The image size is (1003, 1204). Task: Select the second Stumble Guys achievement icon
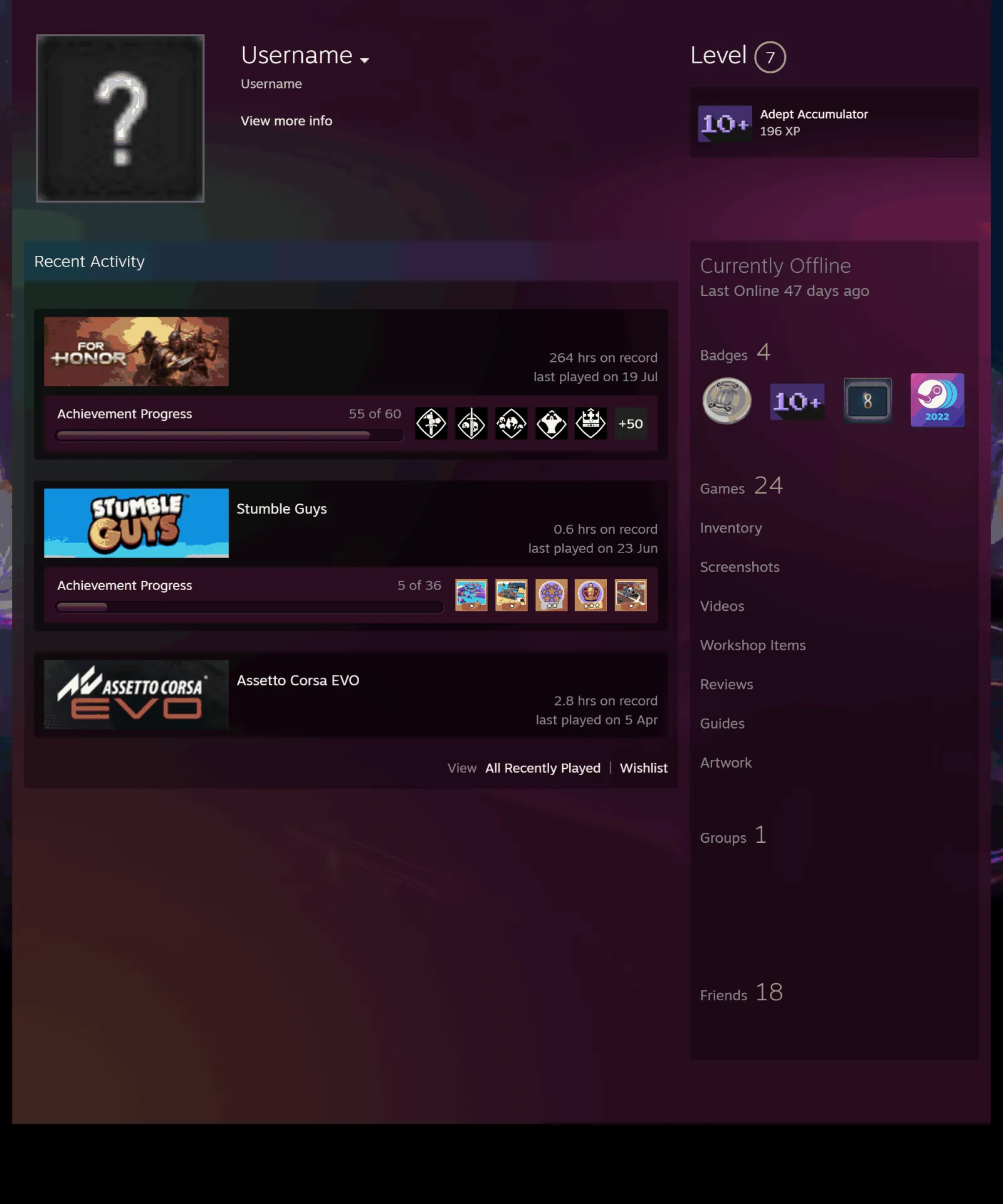(512, 594)
